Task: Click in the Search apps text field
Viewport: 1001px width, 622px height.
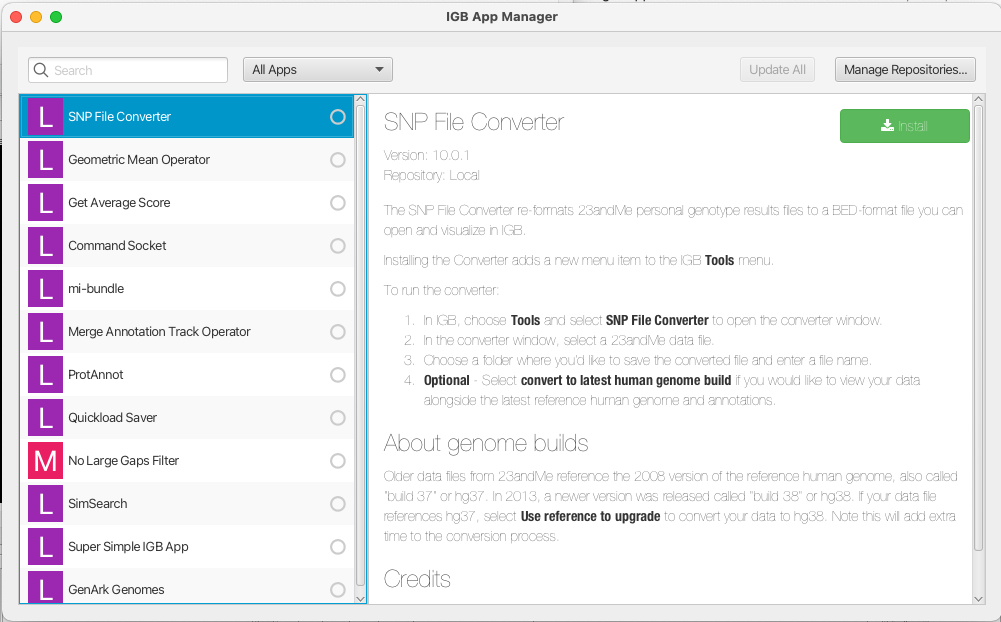Action: click(138, 70)
